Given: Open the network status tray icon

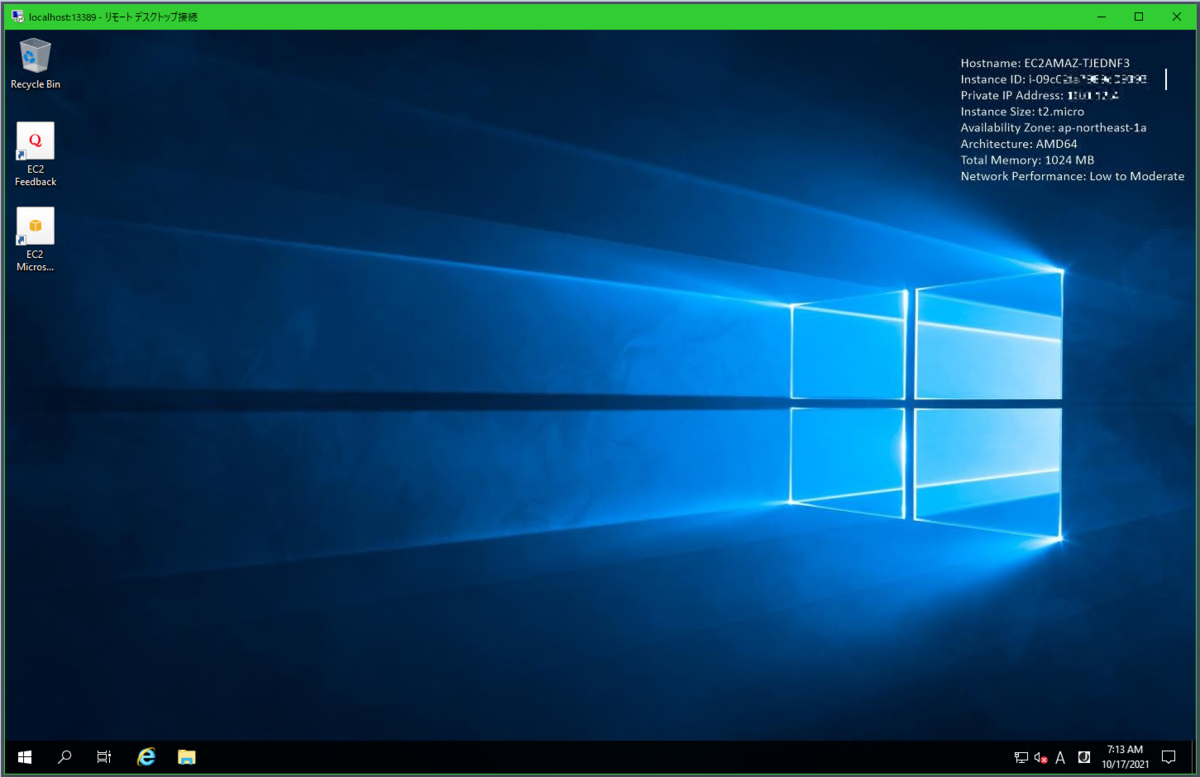Looking at the screenshot, I should tap(1021, 758).
